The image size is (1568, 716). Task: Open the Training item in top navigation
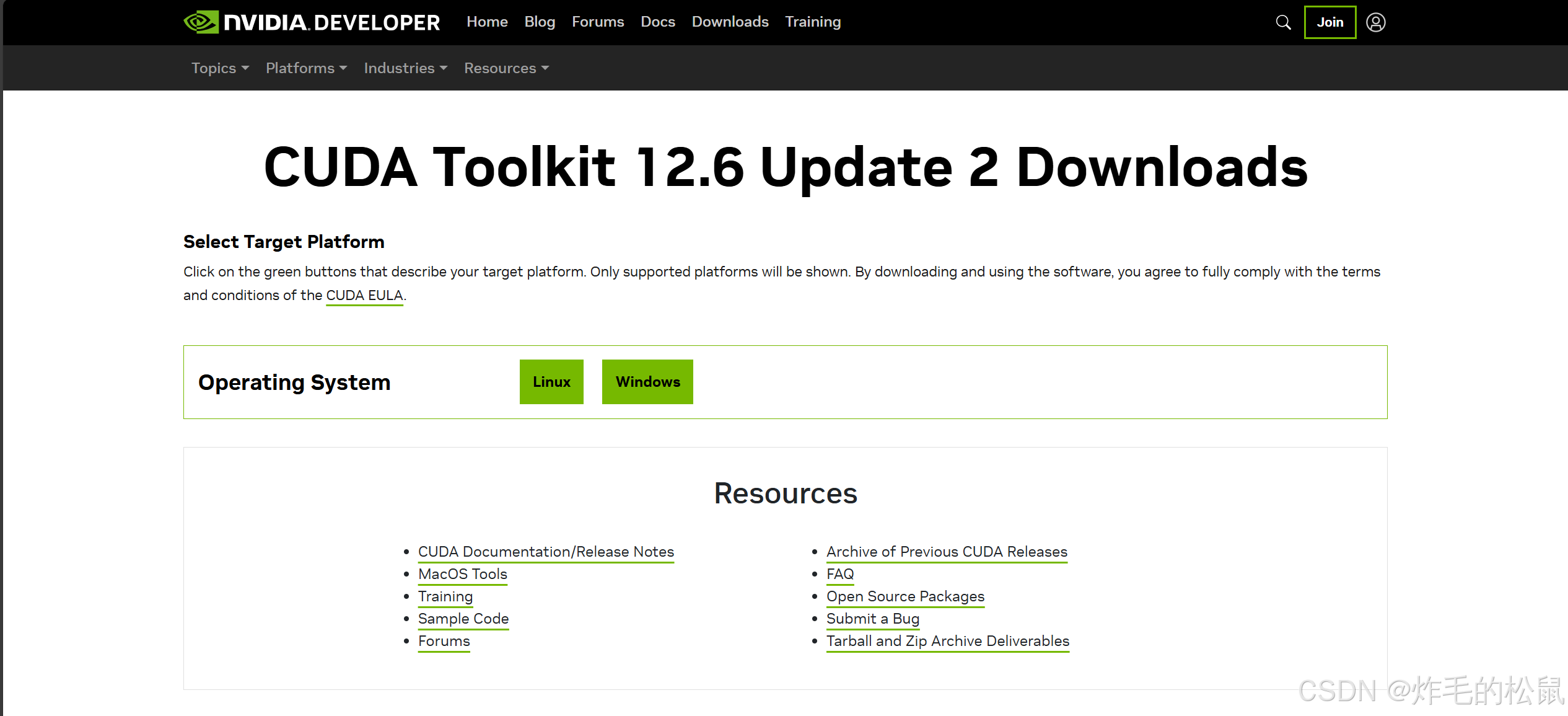(813, 22)
